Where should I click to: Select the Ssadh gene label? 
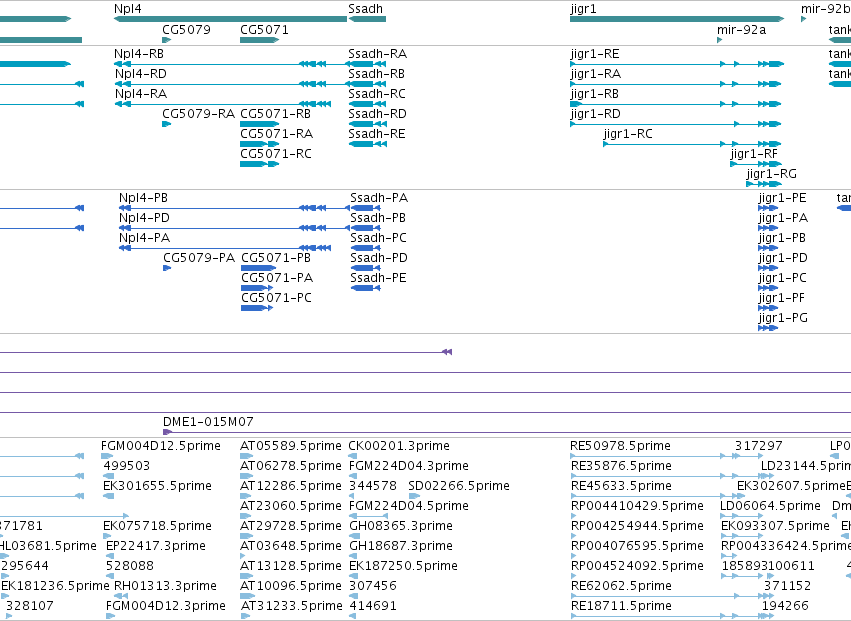coord(365,9)
